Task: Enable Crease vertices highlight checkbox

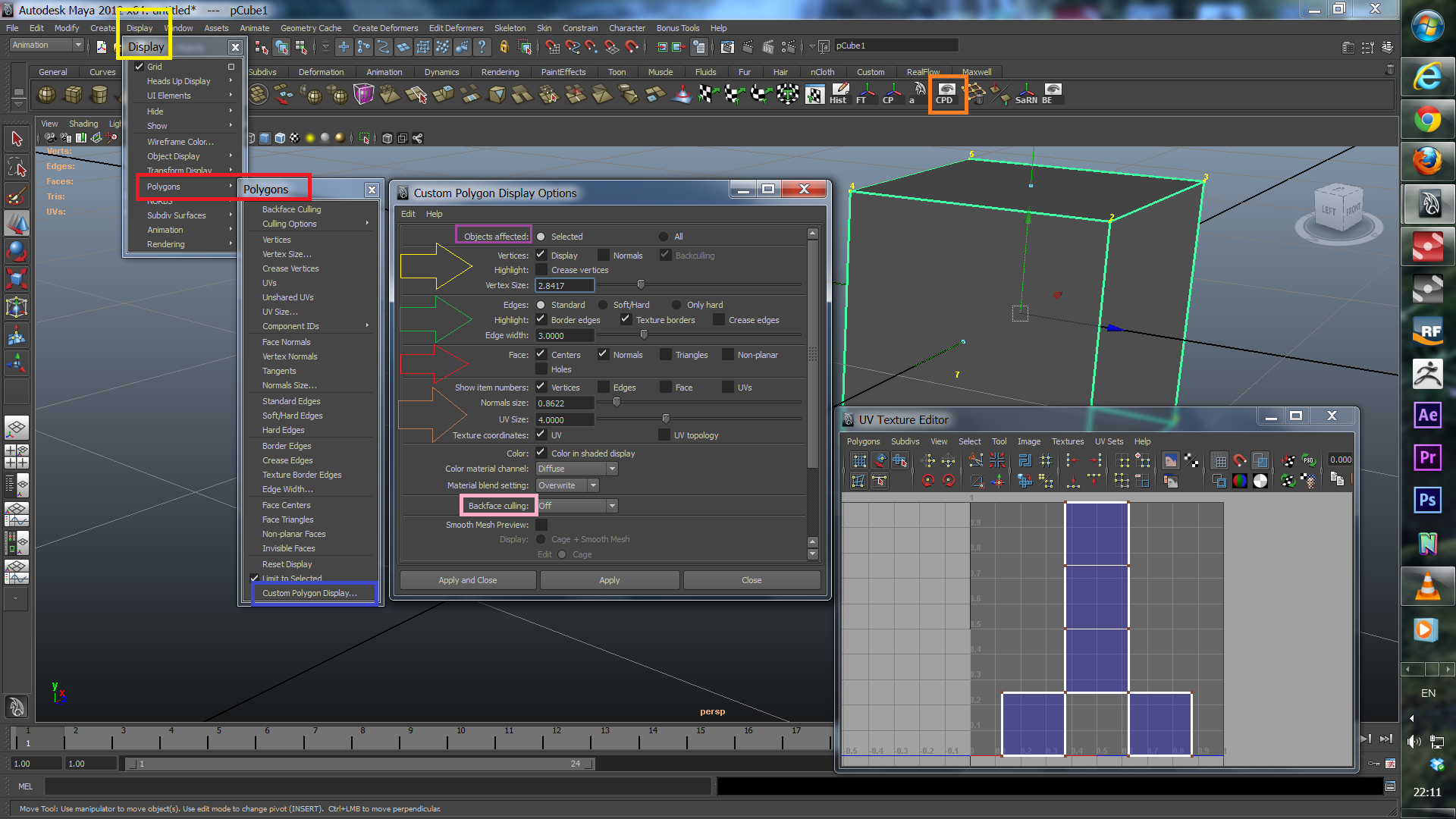Action: (541, 269)
